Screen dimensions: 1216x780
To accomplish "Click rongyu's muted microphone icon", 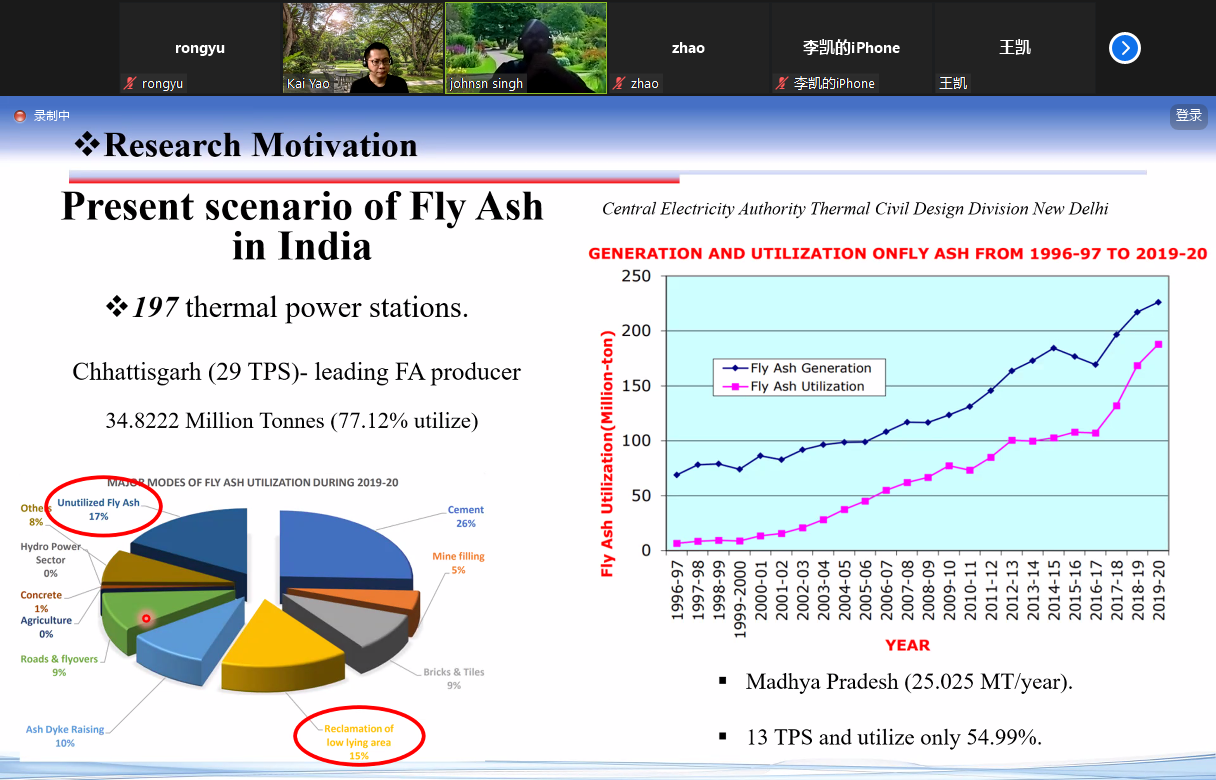I will point(130,84).
